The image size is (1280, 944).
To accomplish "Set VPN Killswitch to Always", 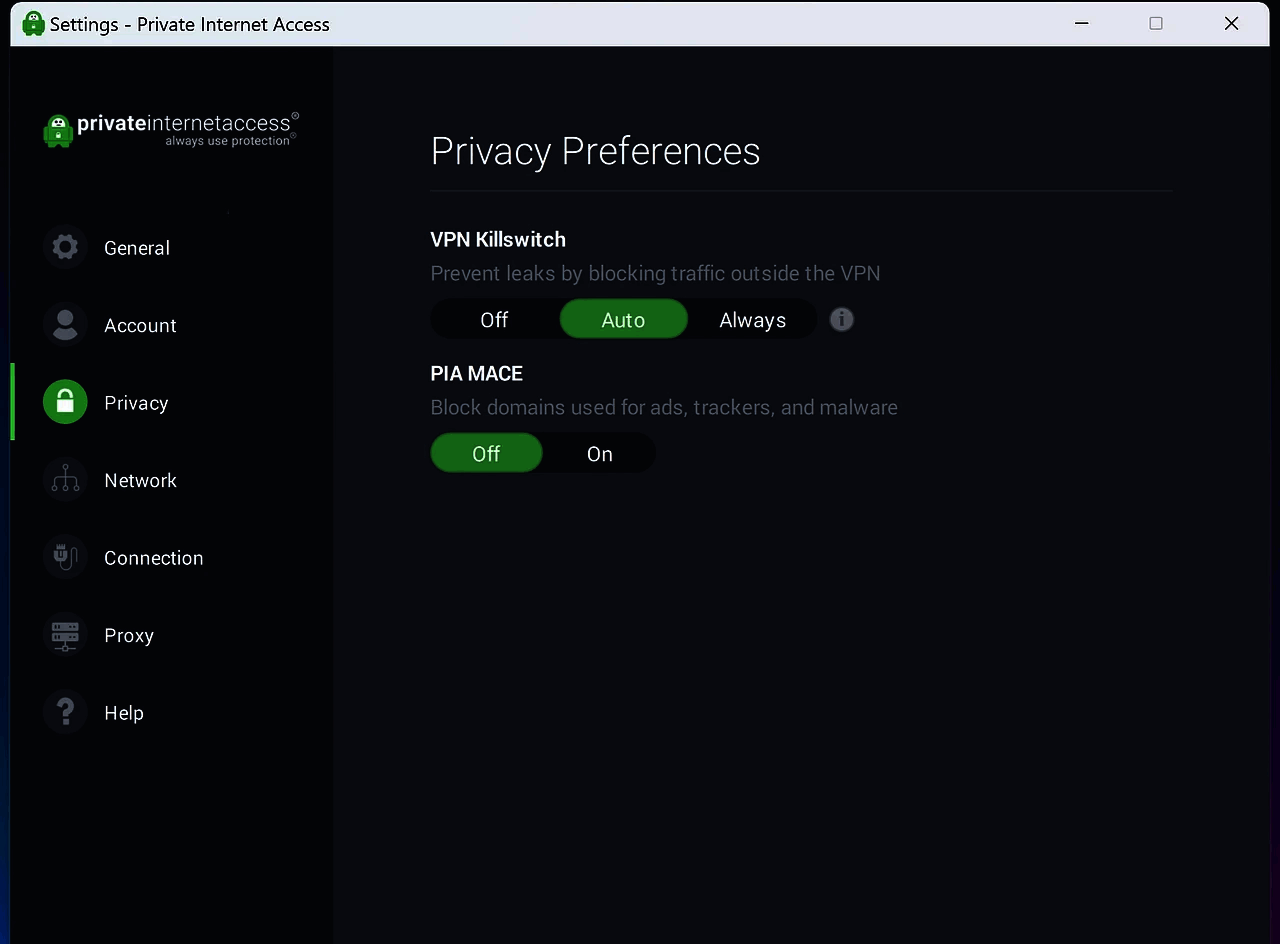I will coord(752,320).
